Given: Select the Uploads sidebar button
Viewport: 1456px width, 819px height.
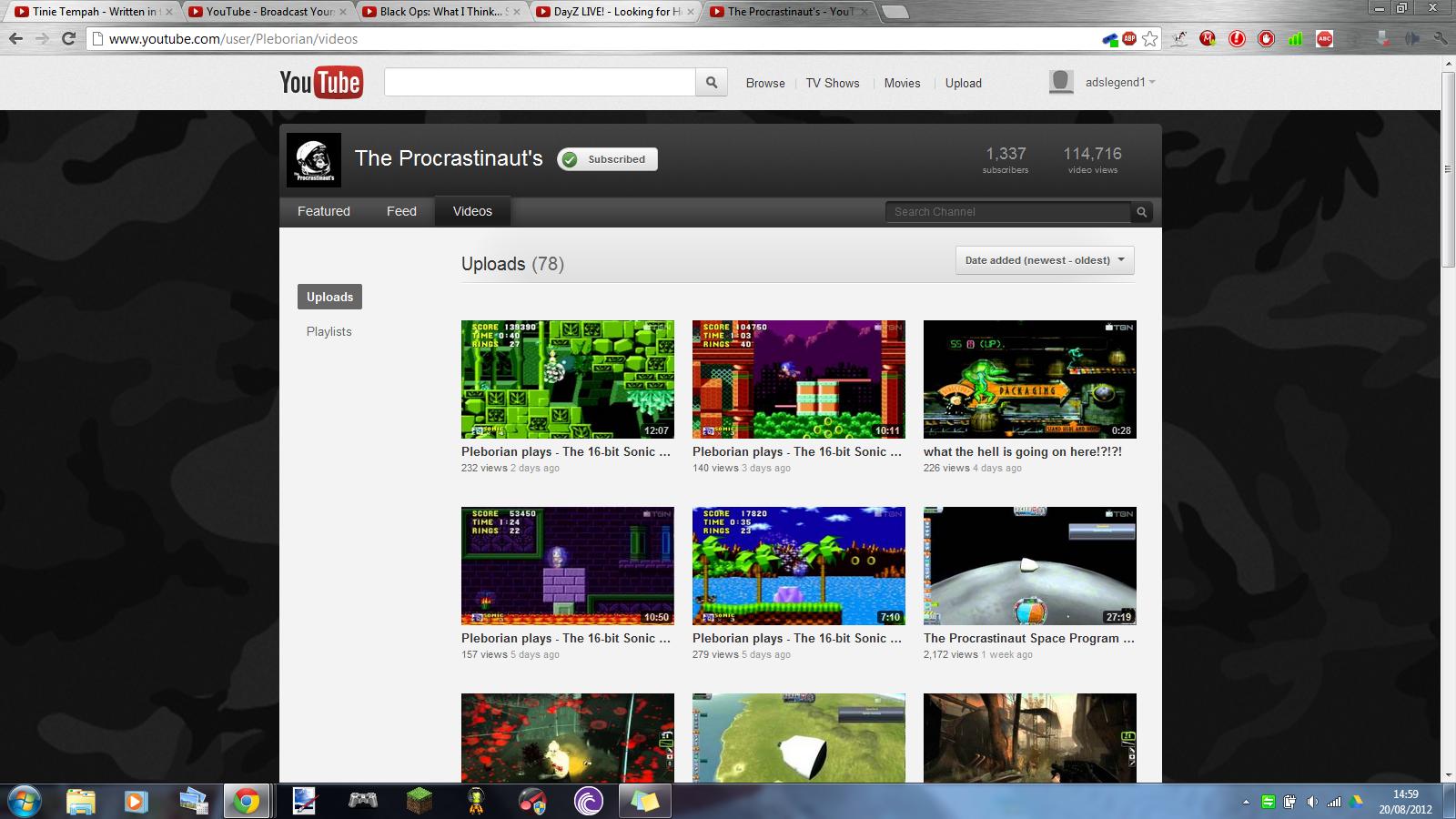Looking at the screenshot, I should 329,297.
